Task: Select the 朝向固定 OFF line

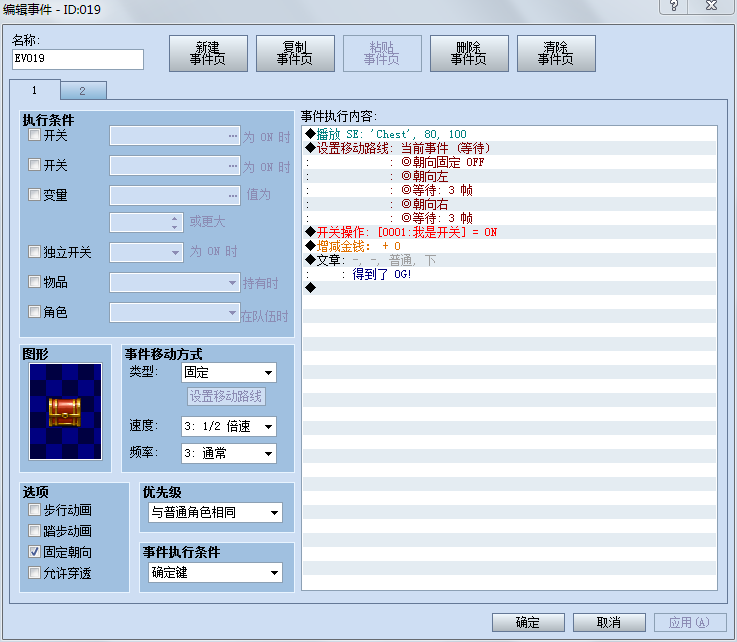Action: pos(510,162)
